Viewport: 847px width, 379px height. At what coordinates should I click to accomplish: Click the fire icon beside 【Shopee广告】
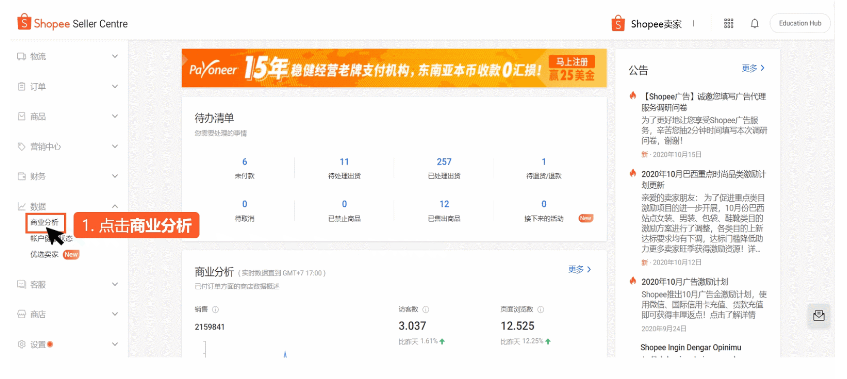[x=633, y=96]
